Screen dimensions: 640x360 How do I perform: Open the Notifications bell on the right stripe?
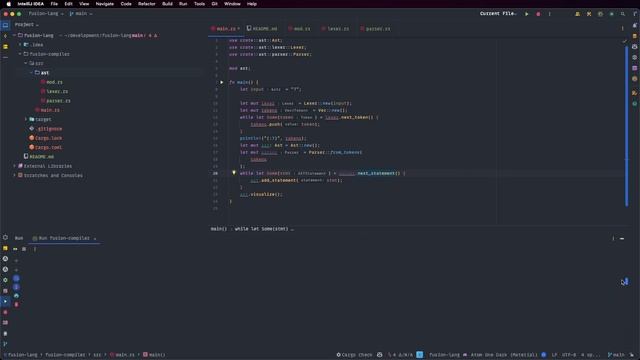pyautogui.click(x=635, y=25)
